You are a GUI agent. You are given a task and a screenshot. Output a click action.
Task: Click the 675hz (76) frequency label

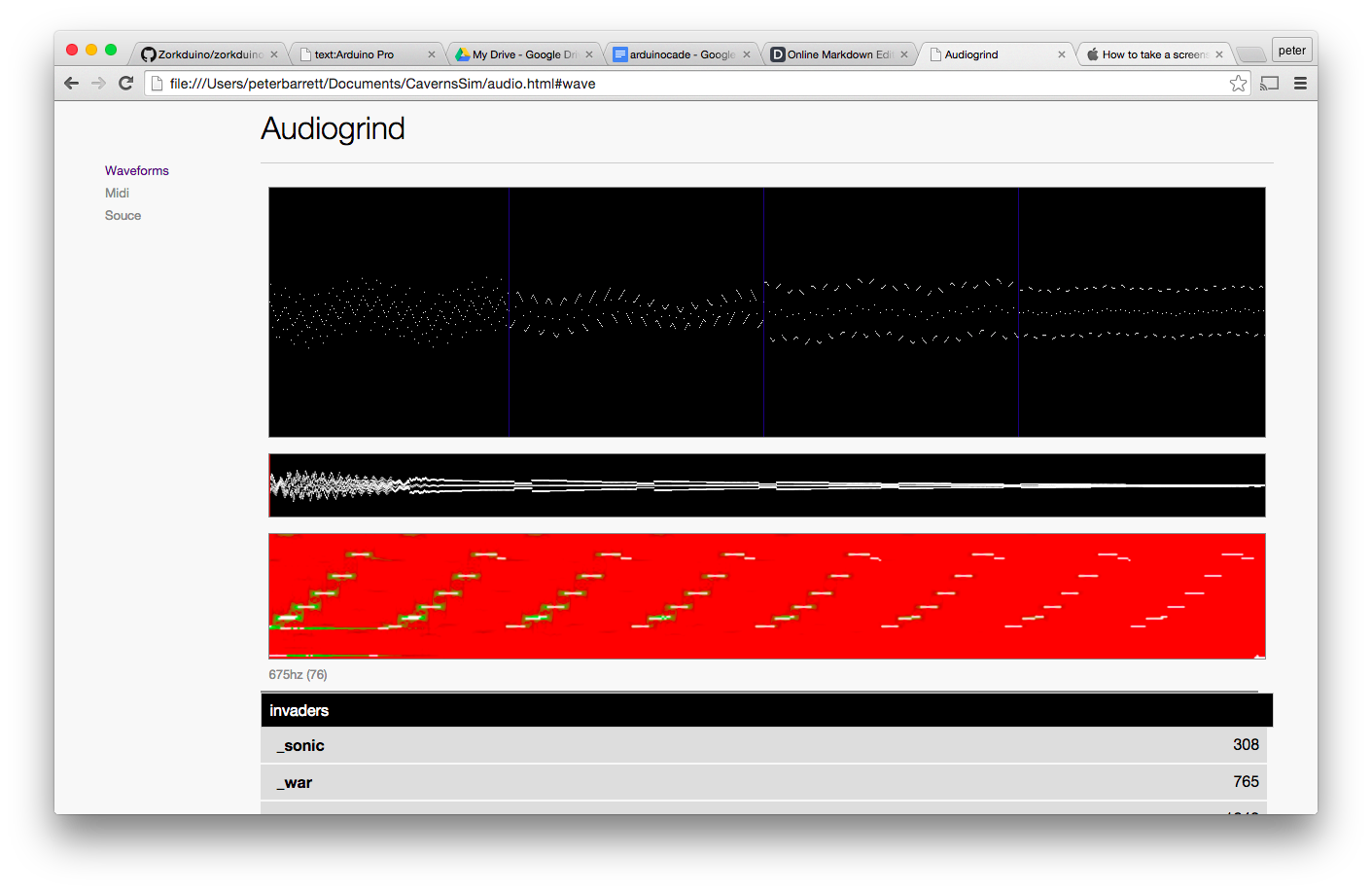click(x=298, y=674)
